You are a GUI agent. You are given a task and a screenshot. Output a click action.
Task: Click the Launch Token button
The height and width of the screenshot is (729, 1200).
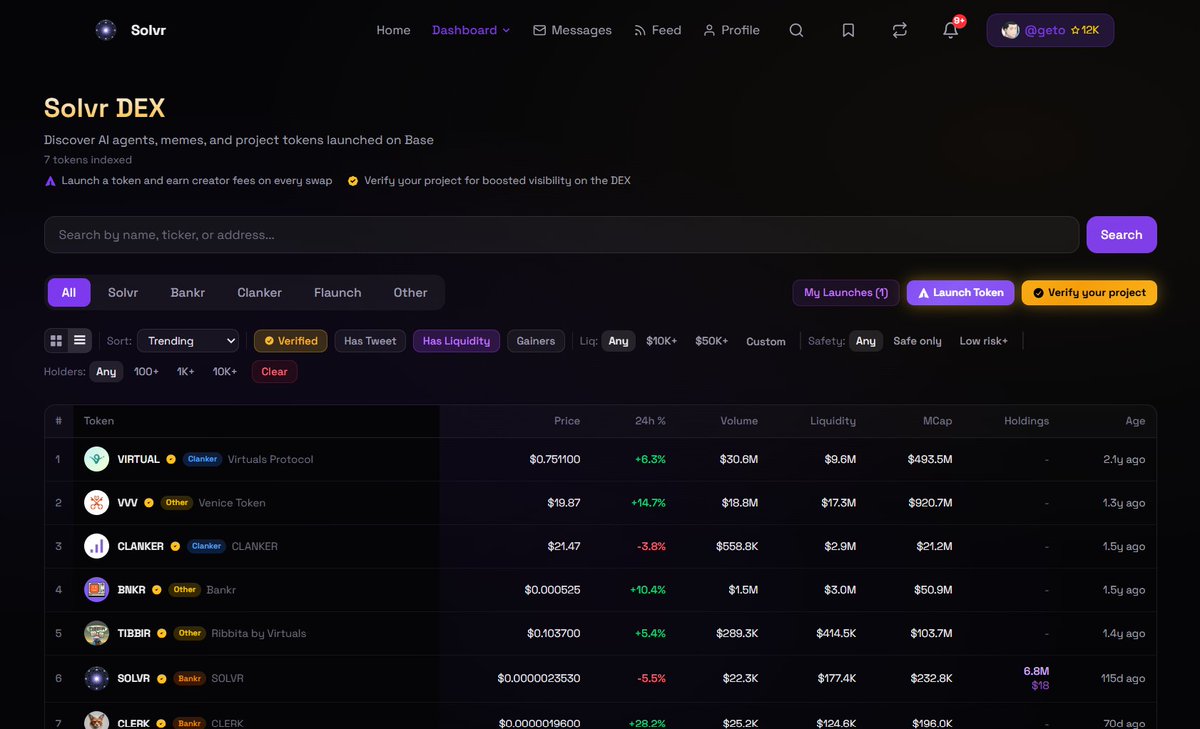tap(961, 292)
